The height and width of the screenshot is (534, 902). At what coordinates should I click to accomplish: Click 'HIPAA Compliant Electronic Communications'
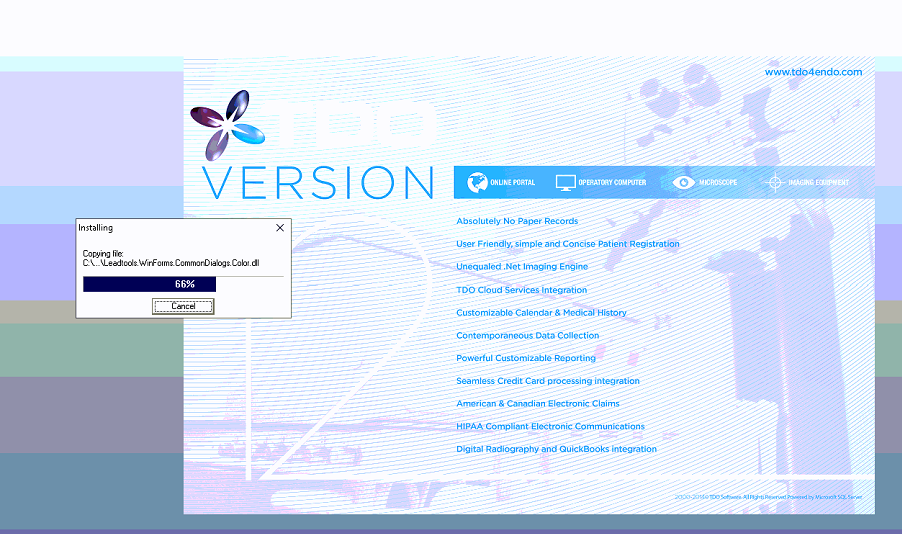coord(550,427)
